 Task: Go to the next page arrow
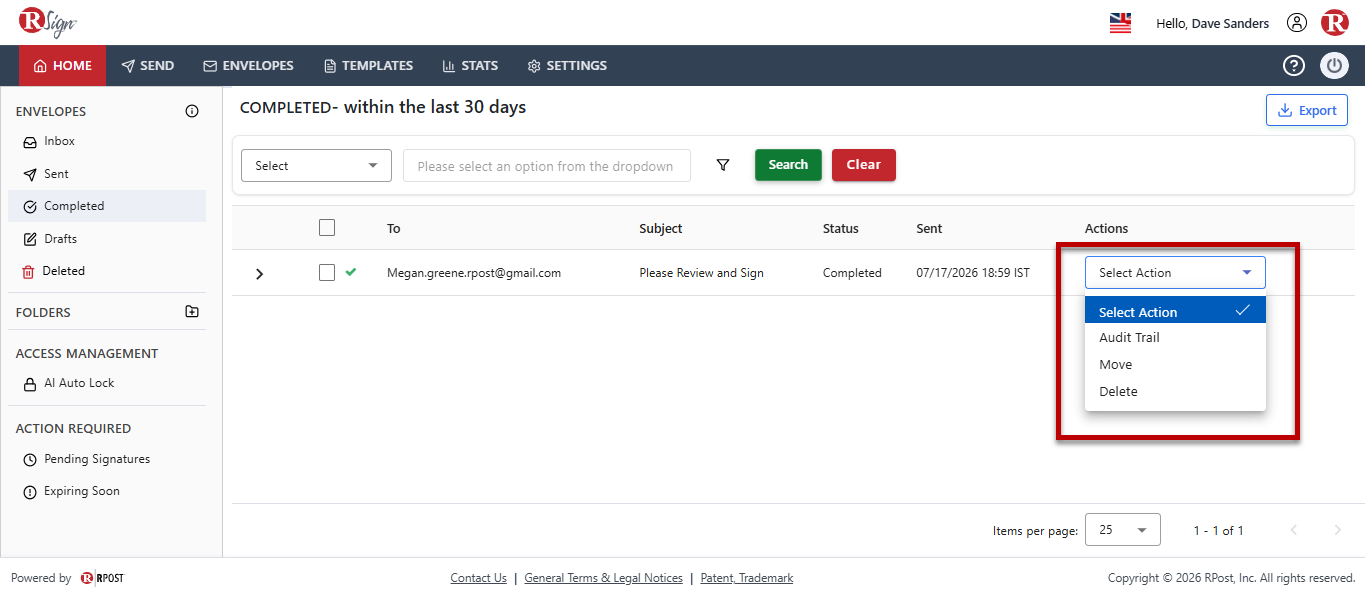click(1338, 530)
